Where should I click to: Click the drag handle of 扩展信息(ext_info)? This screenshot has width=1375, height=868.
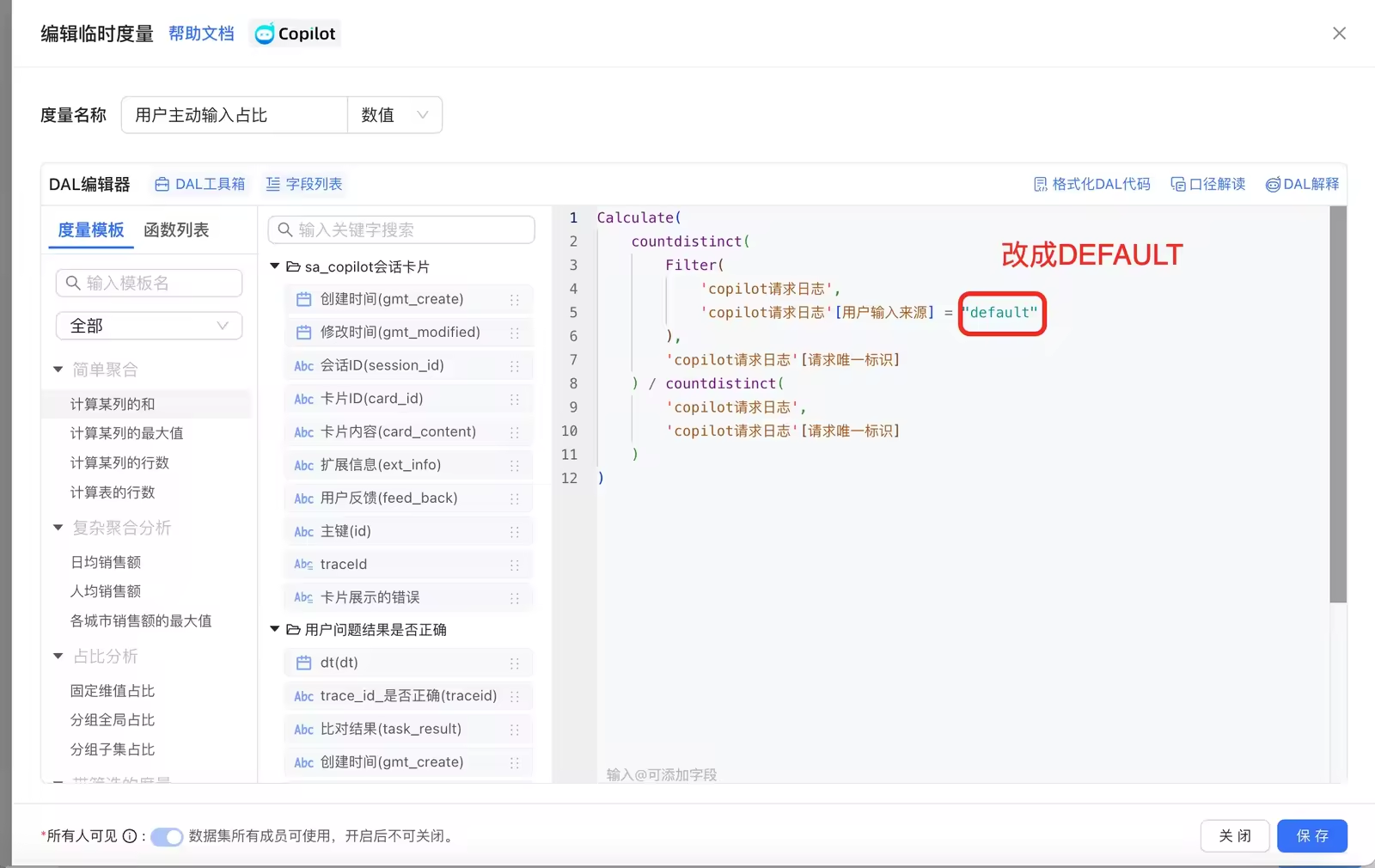(515, 466)
